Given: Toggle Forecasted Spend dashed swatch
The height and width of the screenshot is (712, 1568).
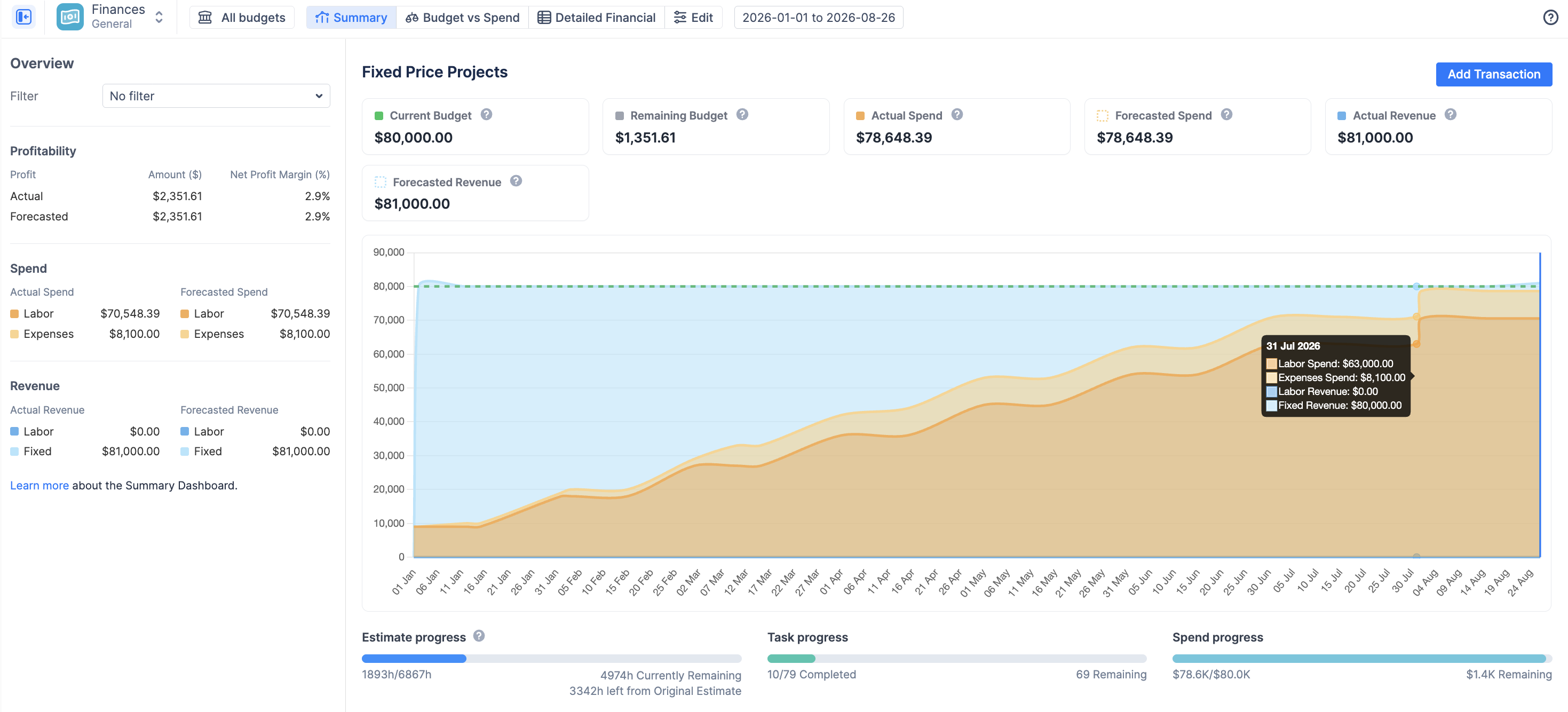Looking at the screenshot, I should (1102, 116).
